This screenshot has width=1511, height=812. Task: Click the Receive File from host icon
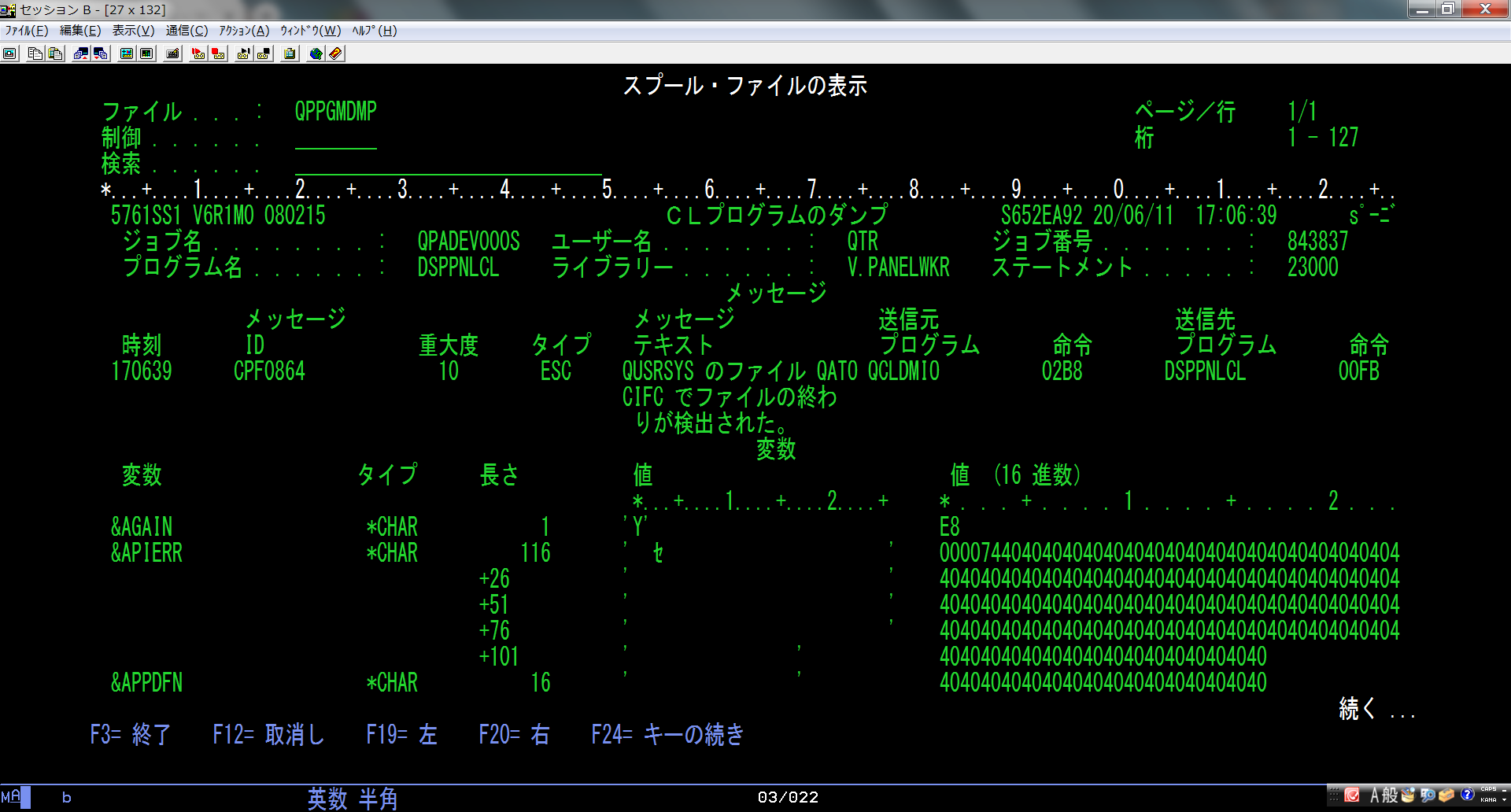(101, 54)
